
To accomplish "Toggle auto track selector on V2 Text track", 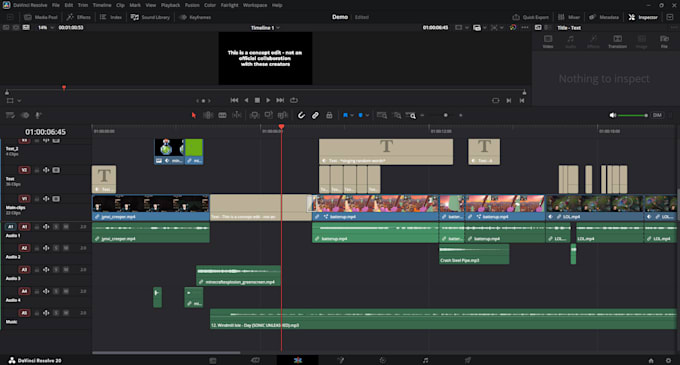I will pos(46,170).
